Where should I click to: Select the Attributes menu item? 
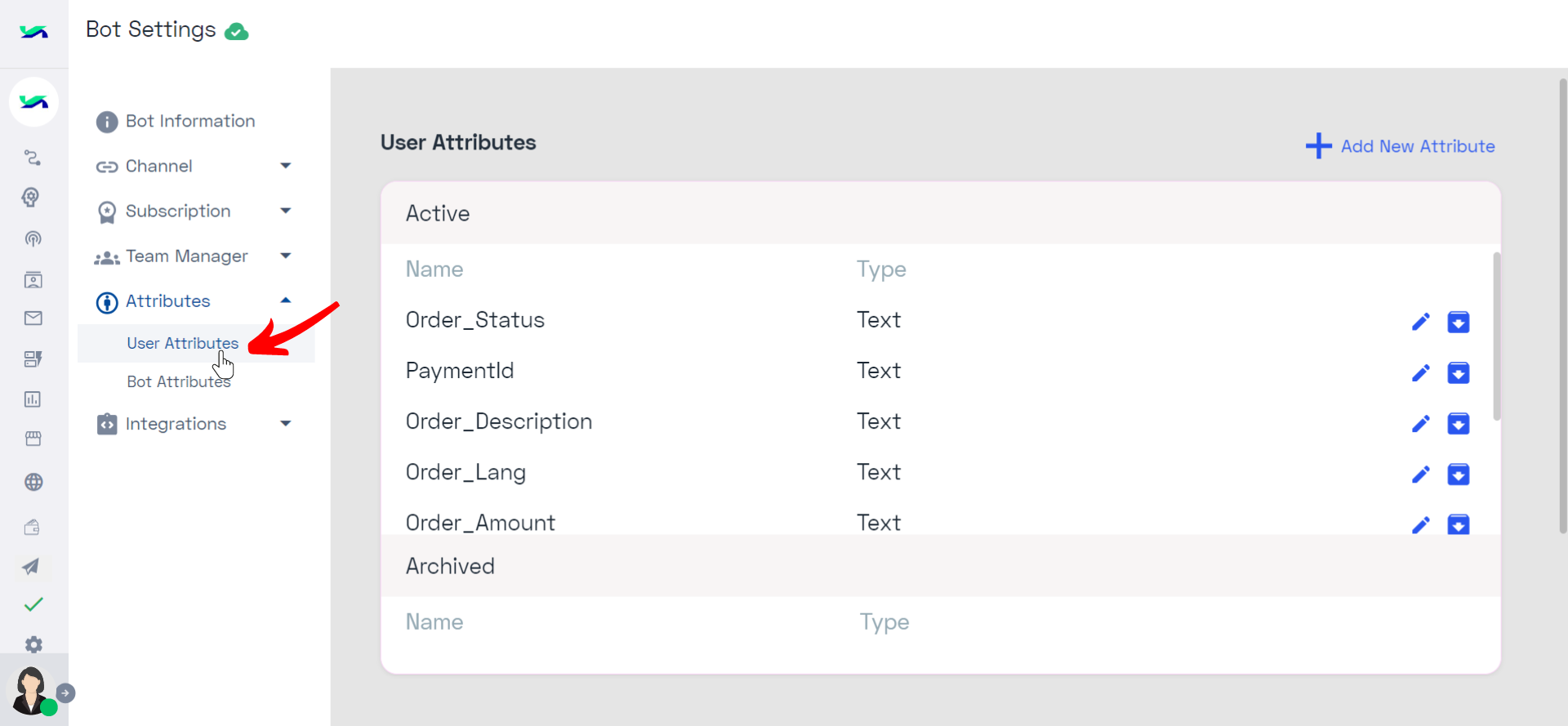click(168, 301)
